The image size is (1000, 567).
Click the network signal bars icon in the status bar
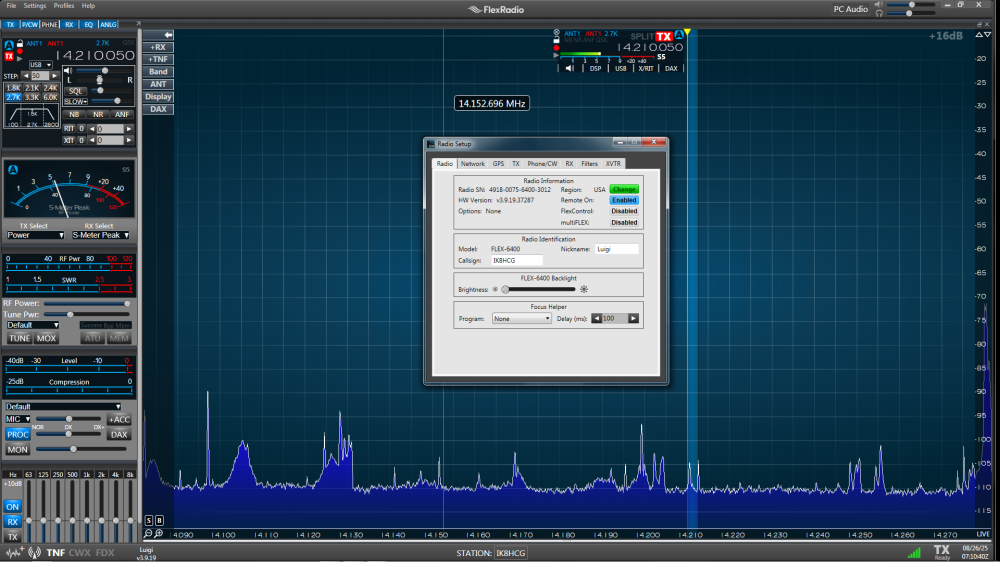point(914,552)
